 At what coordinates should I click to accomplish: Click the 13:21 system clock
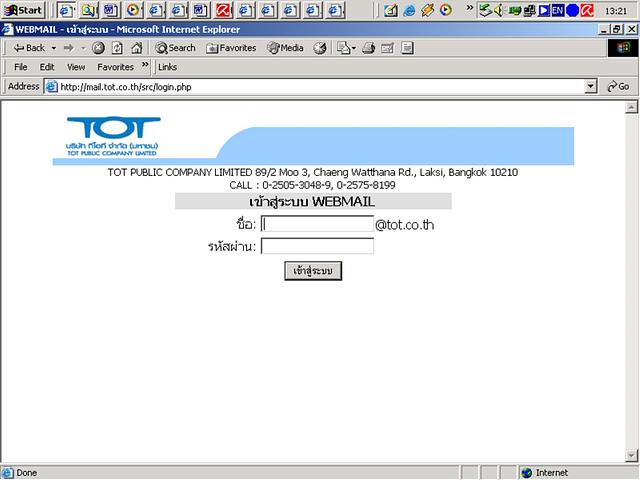click(x=616, y=11)
